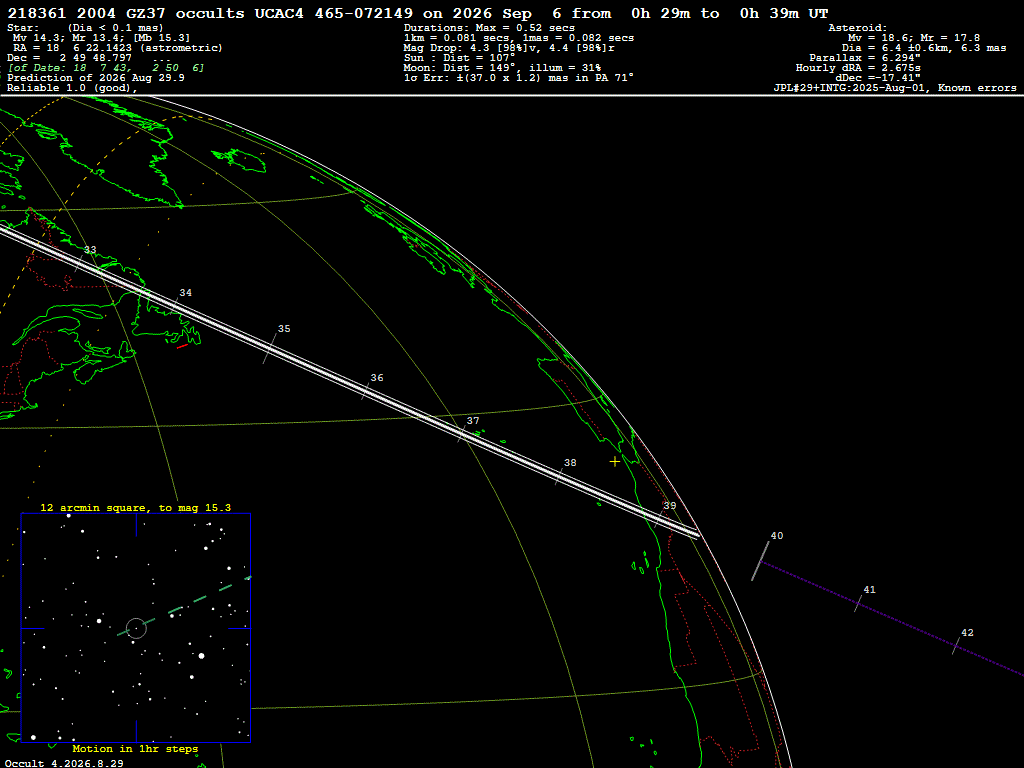Click the '12 arcmin square' chart caption
Screen dimensions: 1024x768
tap(135, 507)
